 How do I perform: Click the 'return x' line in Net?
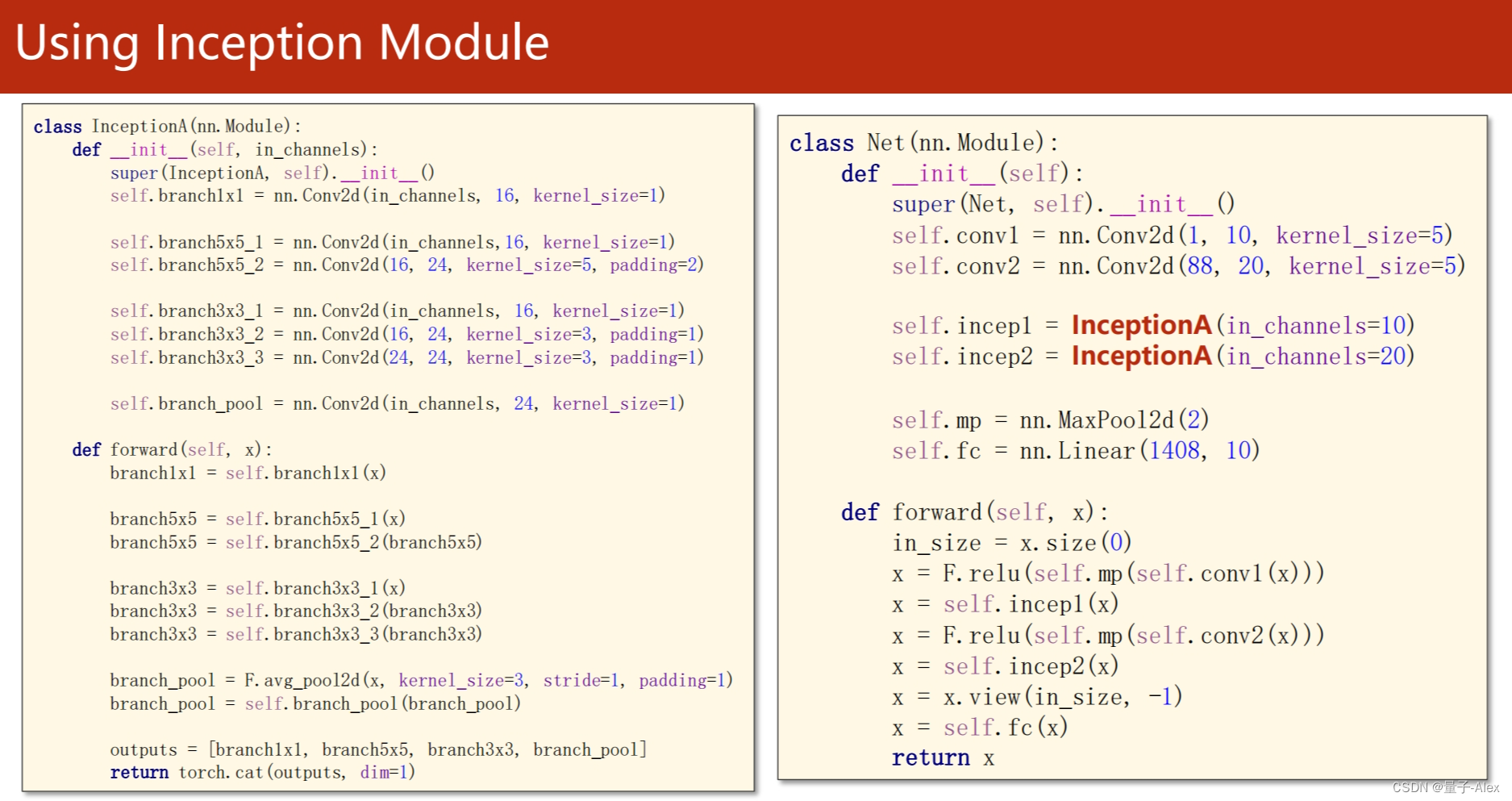pyautogui.click(x=943, y=758)
